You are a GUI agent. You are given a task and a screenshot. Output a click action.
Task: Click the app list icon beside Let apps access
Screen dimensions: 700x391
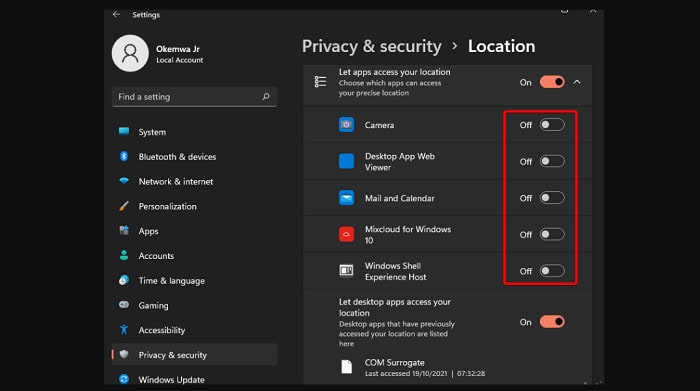pyautogui.click(x=320, y=82)
